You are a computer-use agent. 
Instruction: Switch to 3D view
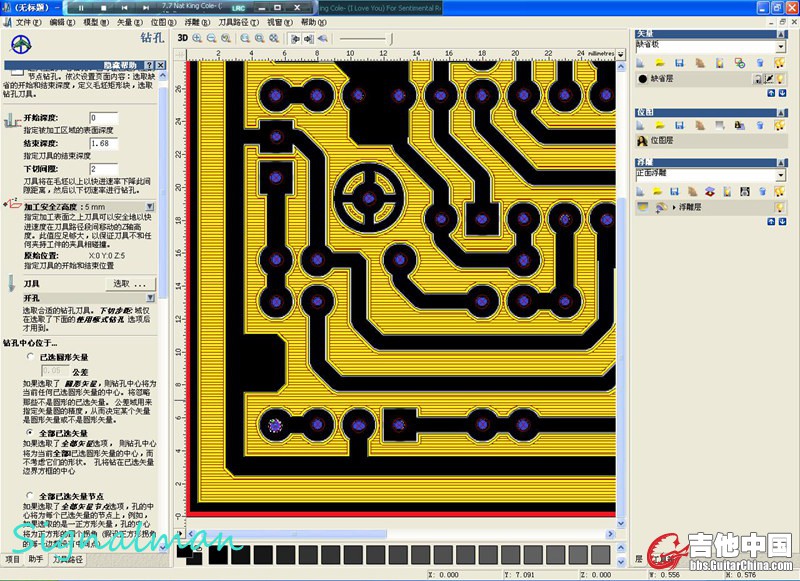(182, 38)
